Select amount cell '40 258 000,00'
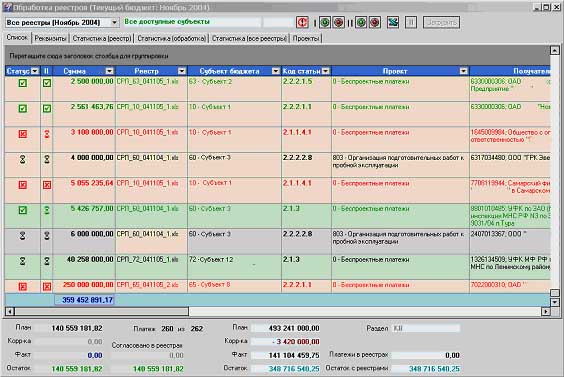 coord(84,267)
